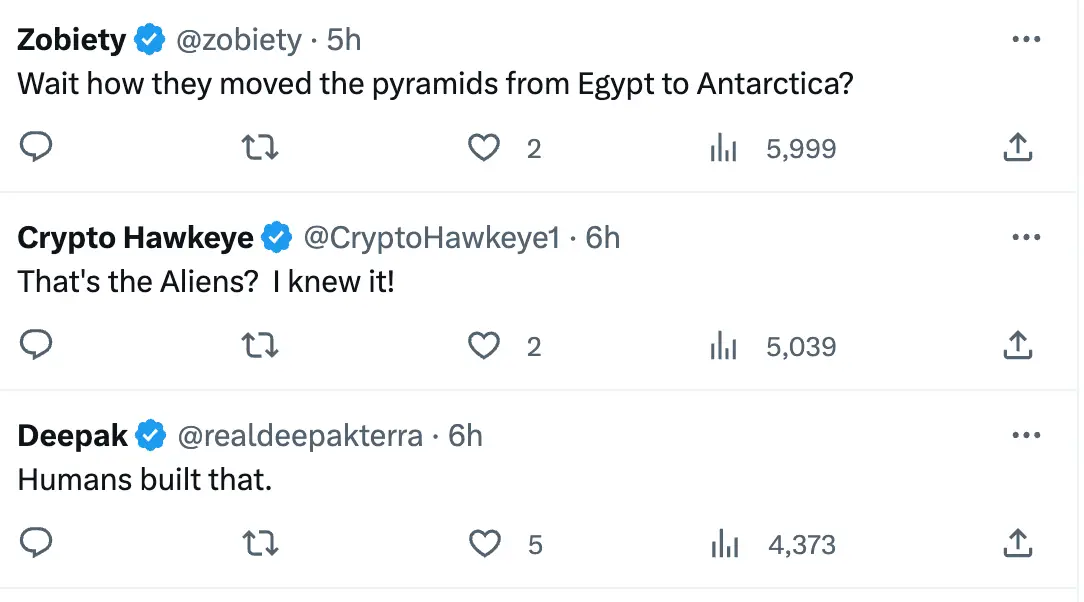The width and height of the screenshot is (1084, 602).
Task: Share Deepak's tweet via the share icon
Action: point(1017,544)
